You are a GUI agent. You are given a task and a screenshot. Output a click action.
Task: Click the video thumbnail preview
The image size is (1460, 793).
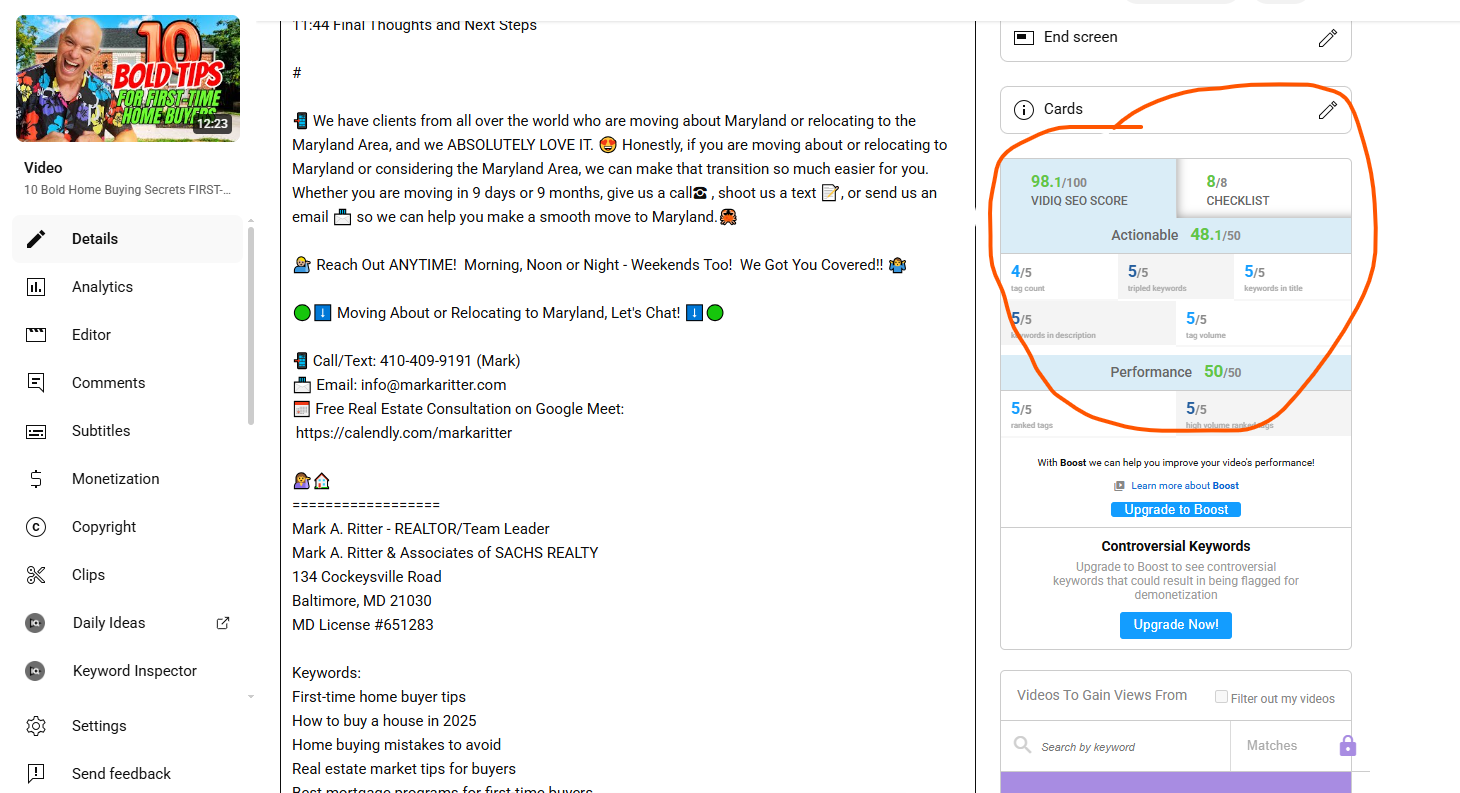128,78
